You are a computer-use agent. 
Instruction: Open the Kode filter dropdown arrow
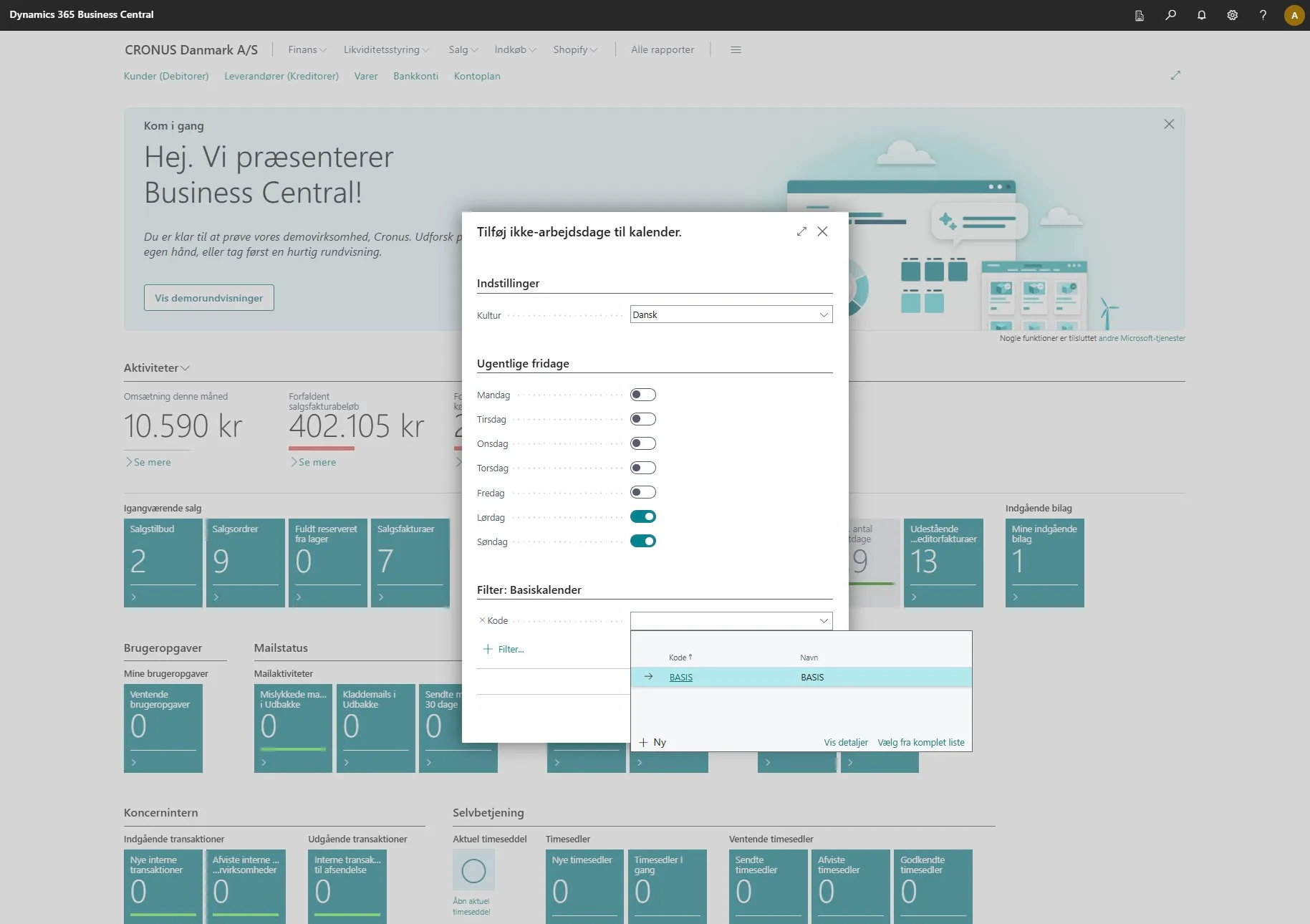coord(824,620)
